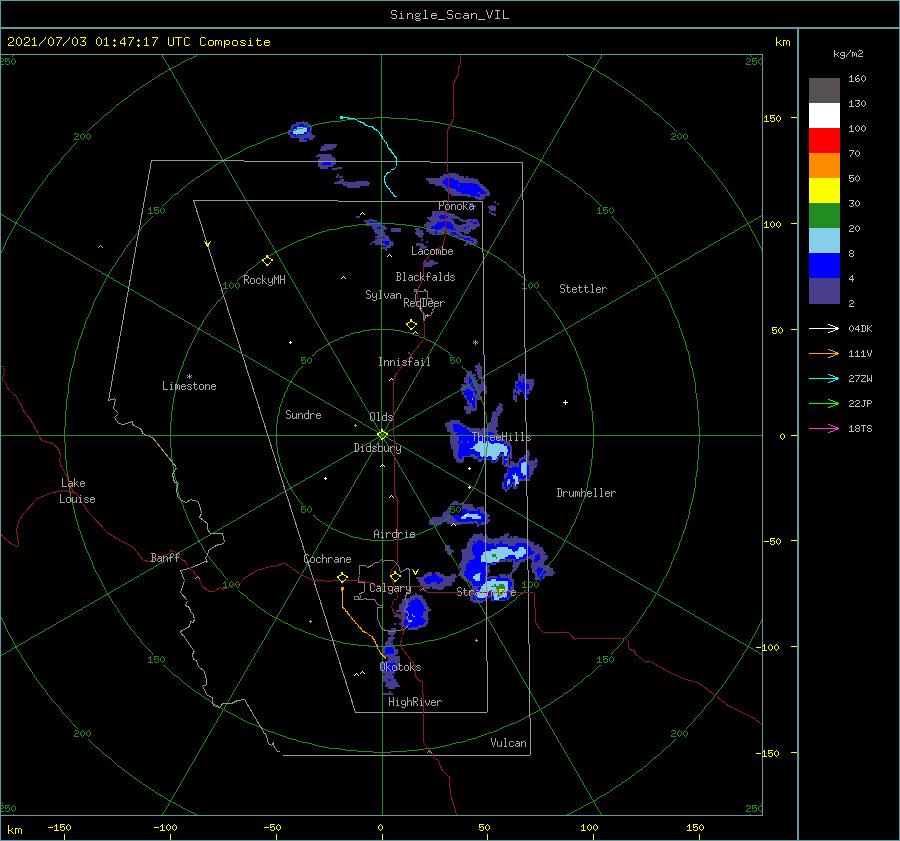Click the green-core storm cell near Strathmore
The width and height of the screenshot is (900, 841).
(494, 588)
